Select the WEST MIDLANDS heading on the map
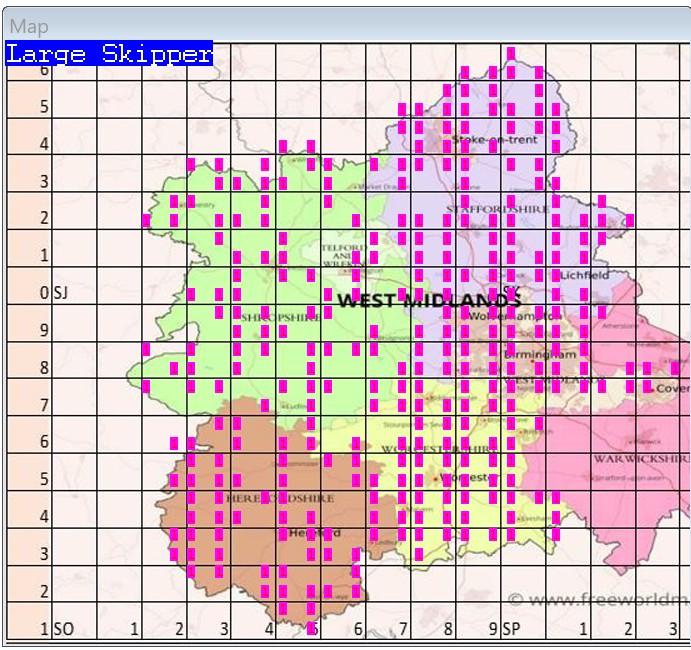 pos(429,300)
